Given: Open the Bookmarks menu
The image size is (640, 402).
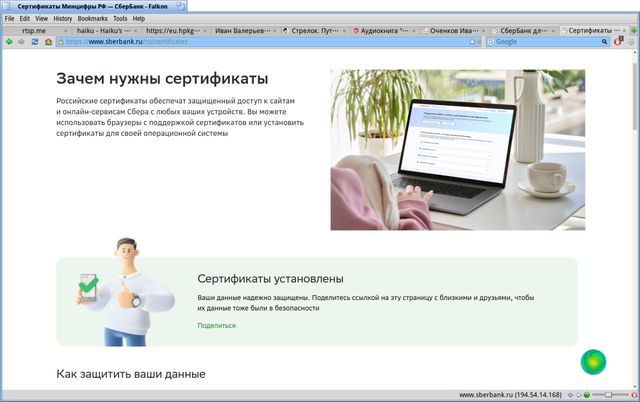Looking at the screenshot, I should point(92,18).
